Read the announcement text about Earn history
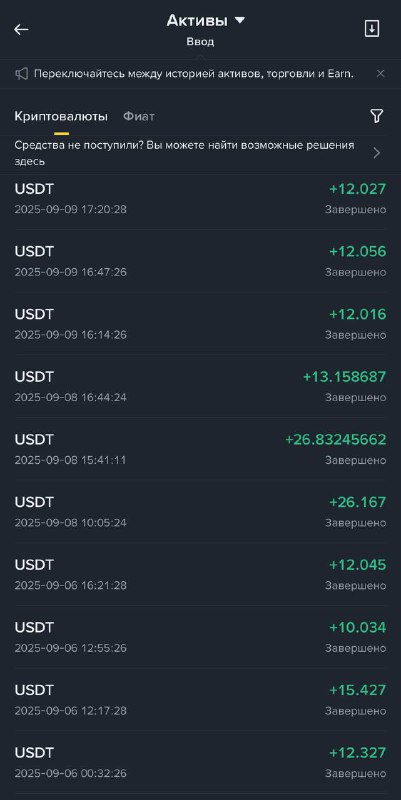This screenshot has height=800, width=401. click(x=194, y=74)
